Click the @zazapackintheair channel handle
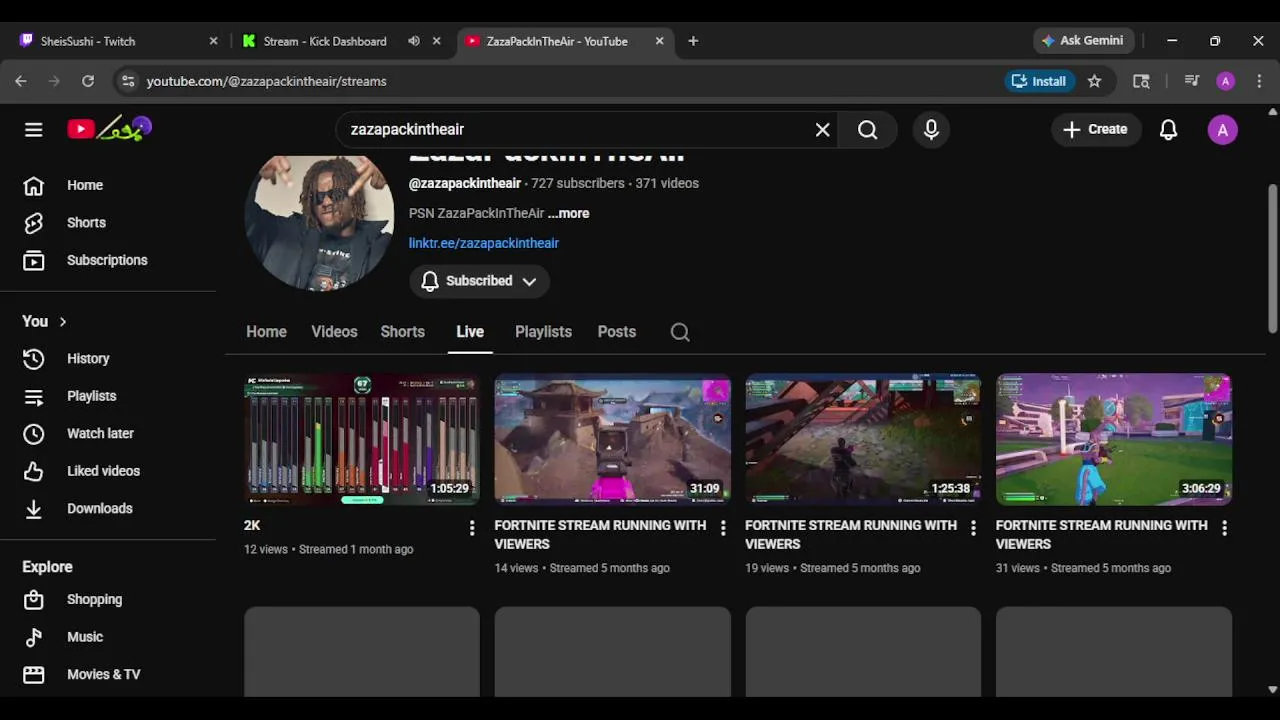1280x720 pixels. [465, 183]
